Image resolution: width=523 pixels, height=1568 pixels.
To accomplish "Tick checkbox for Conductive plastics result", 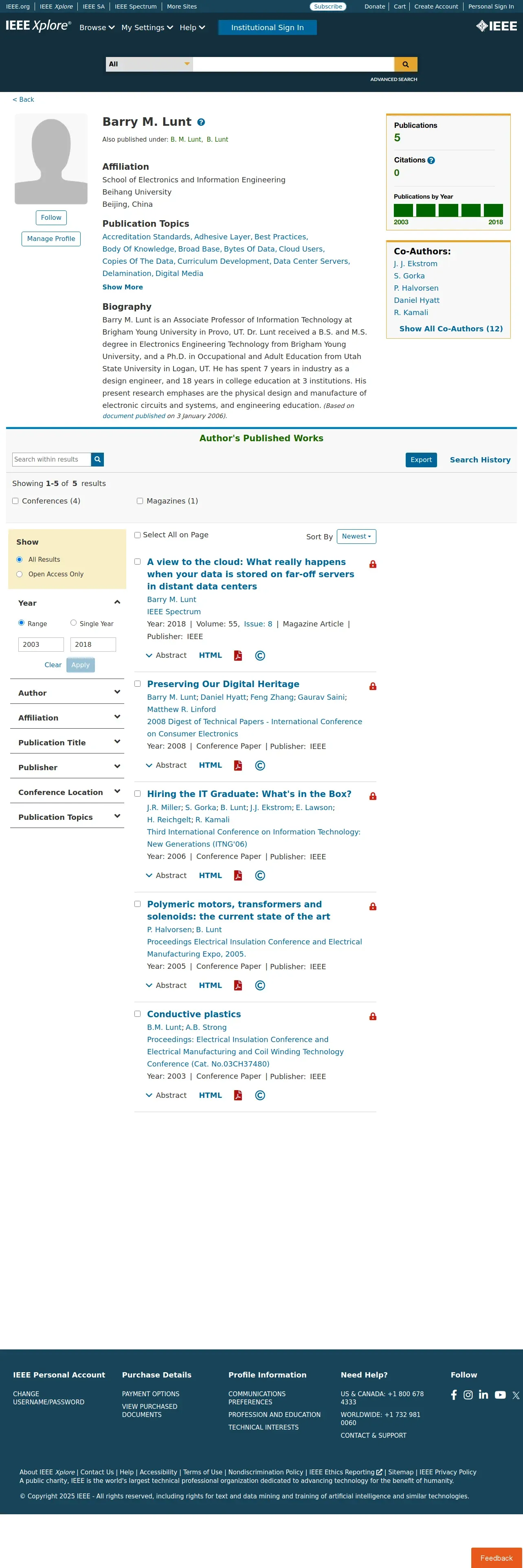I will pyautogui.click(x=138, y=1014).
